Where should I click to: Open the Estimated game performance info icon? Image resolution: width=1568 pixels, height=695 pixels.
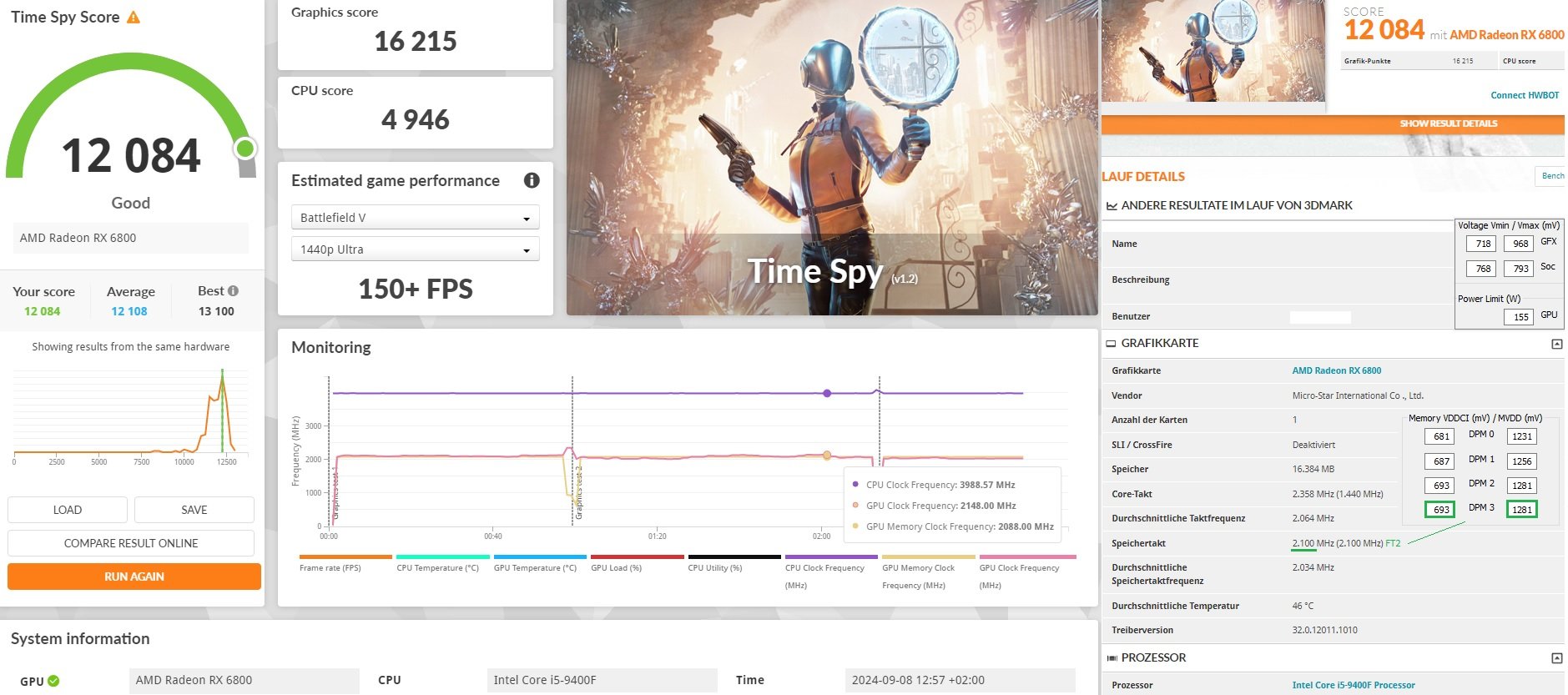(532, 180)
